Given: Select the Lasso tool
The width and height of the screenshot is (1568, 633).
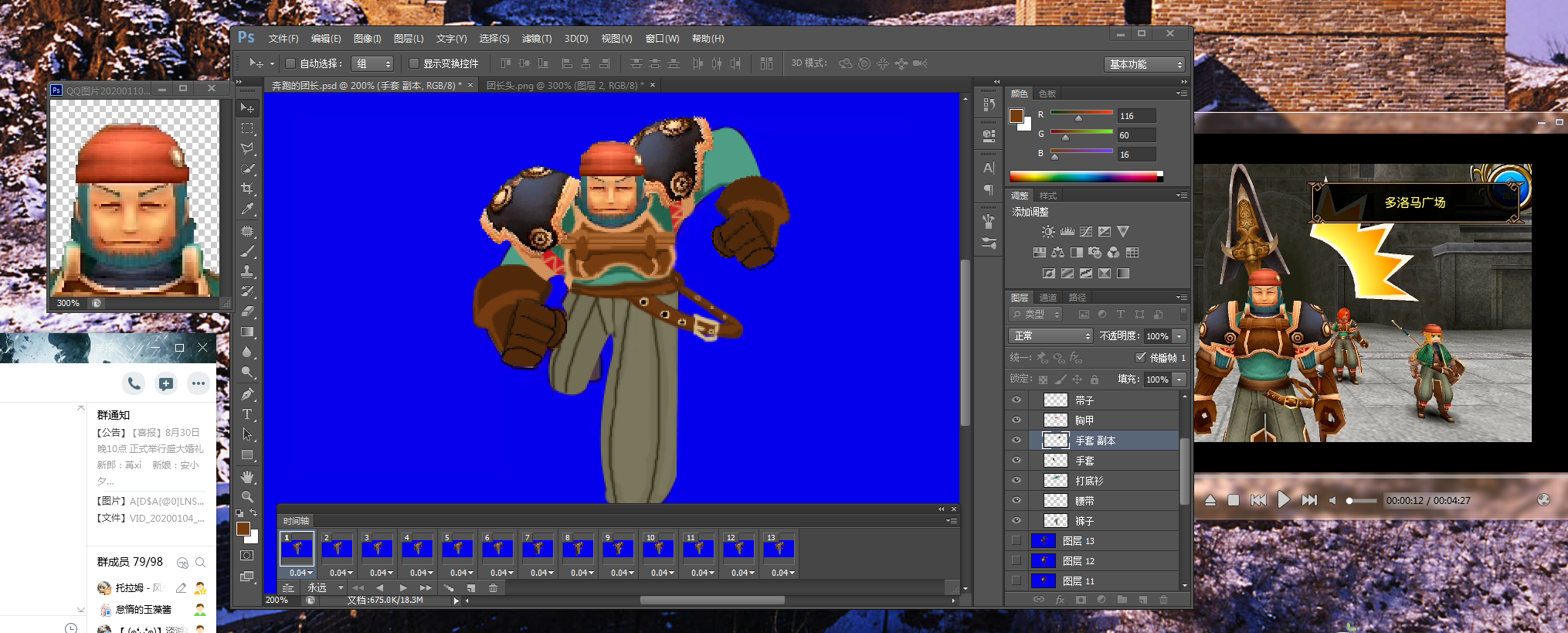Looking at the screenshot, I should pyautogui.click(x=247, y=148).
